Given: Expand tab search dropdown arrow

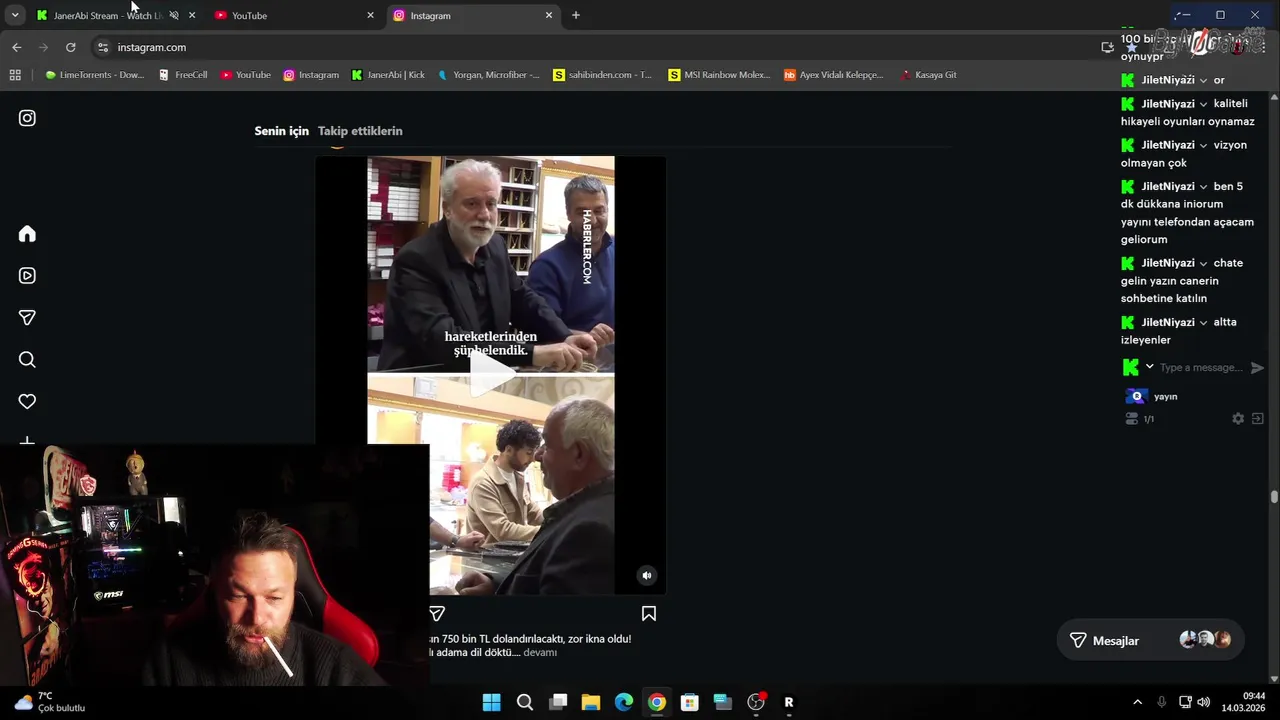Looking at the screenshot, I should tap(15, 15).
